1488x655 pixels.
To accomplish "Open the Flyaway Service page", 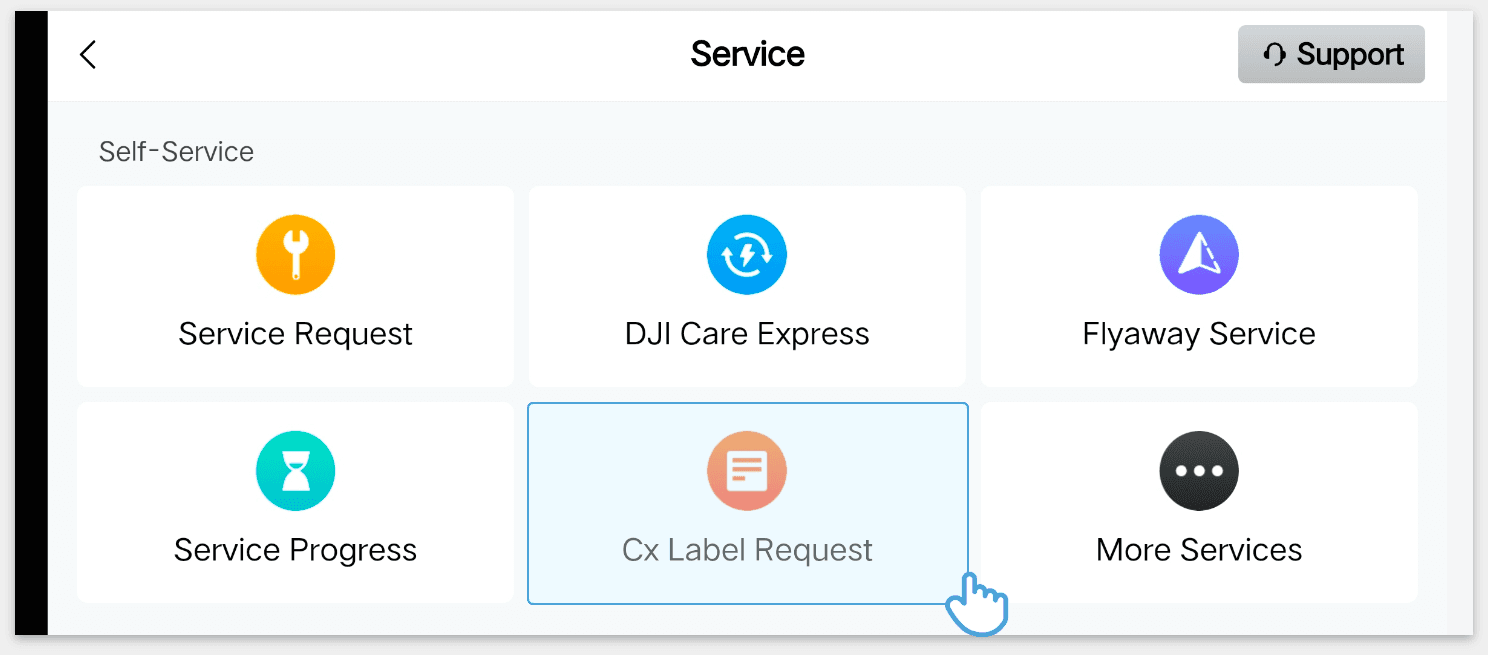I will point(1198,286).
